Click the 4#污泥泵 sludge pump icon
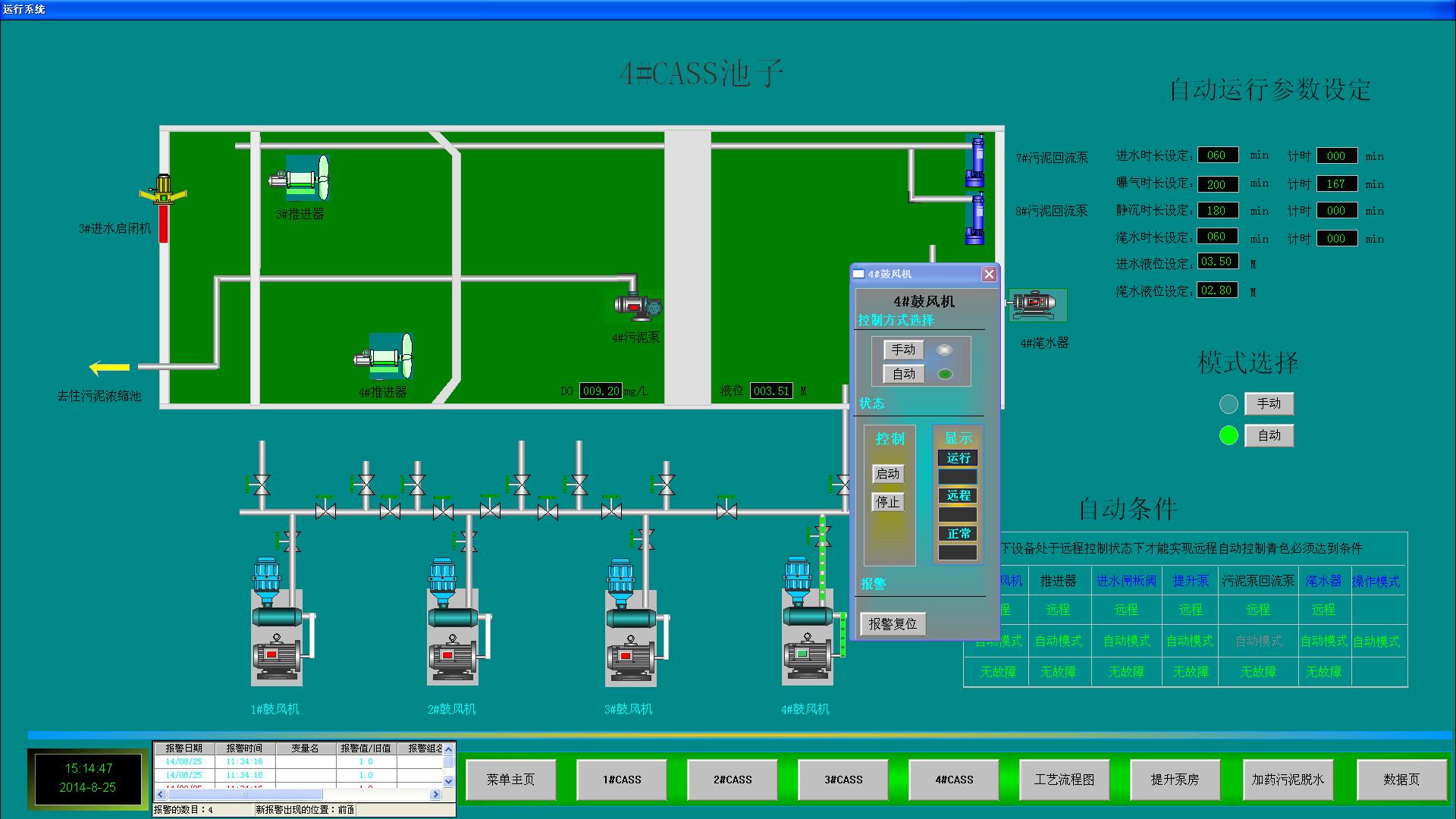This screenshot has height=819, width=1456. coord(638,305)
